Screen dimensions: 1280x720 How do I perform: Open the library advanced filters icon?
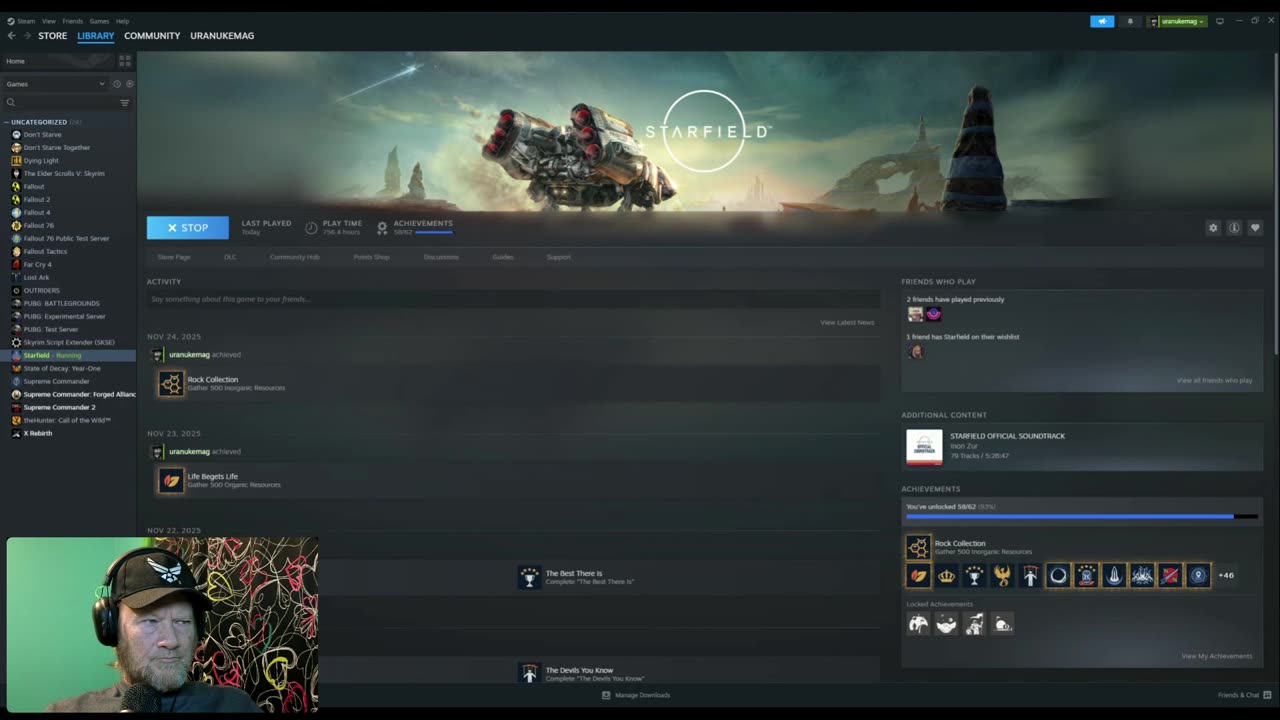click(x=125, y=102)
